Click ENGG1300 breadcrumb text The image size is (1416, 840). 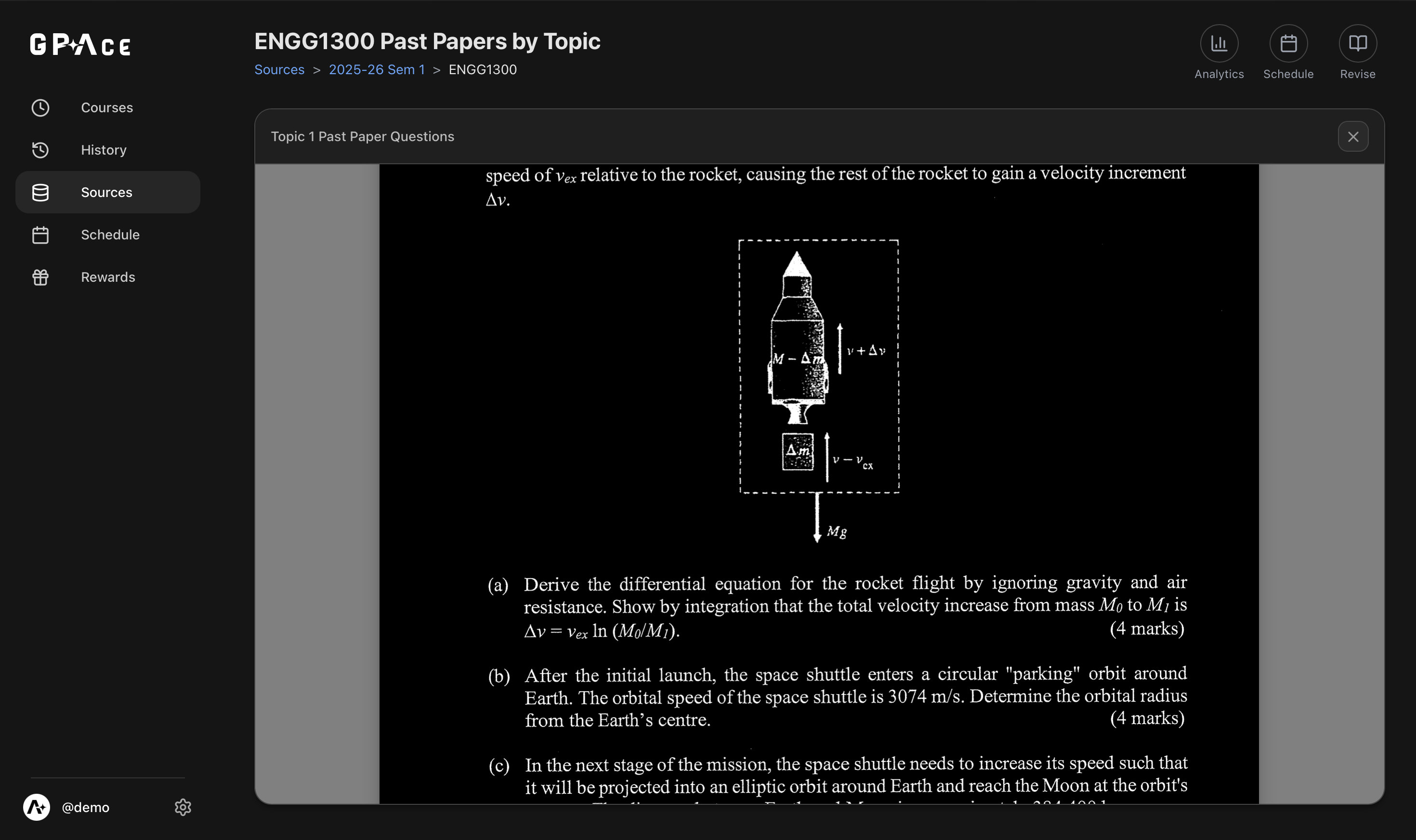pos(482,70)
